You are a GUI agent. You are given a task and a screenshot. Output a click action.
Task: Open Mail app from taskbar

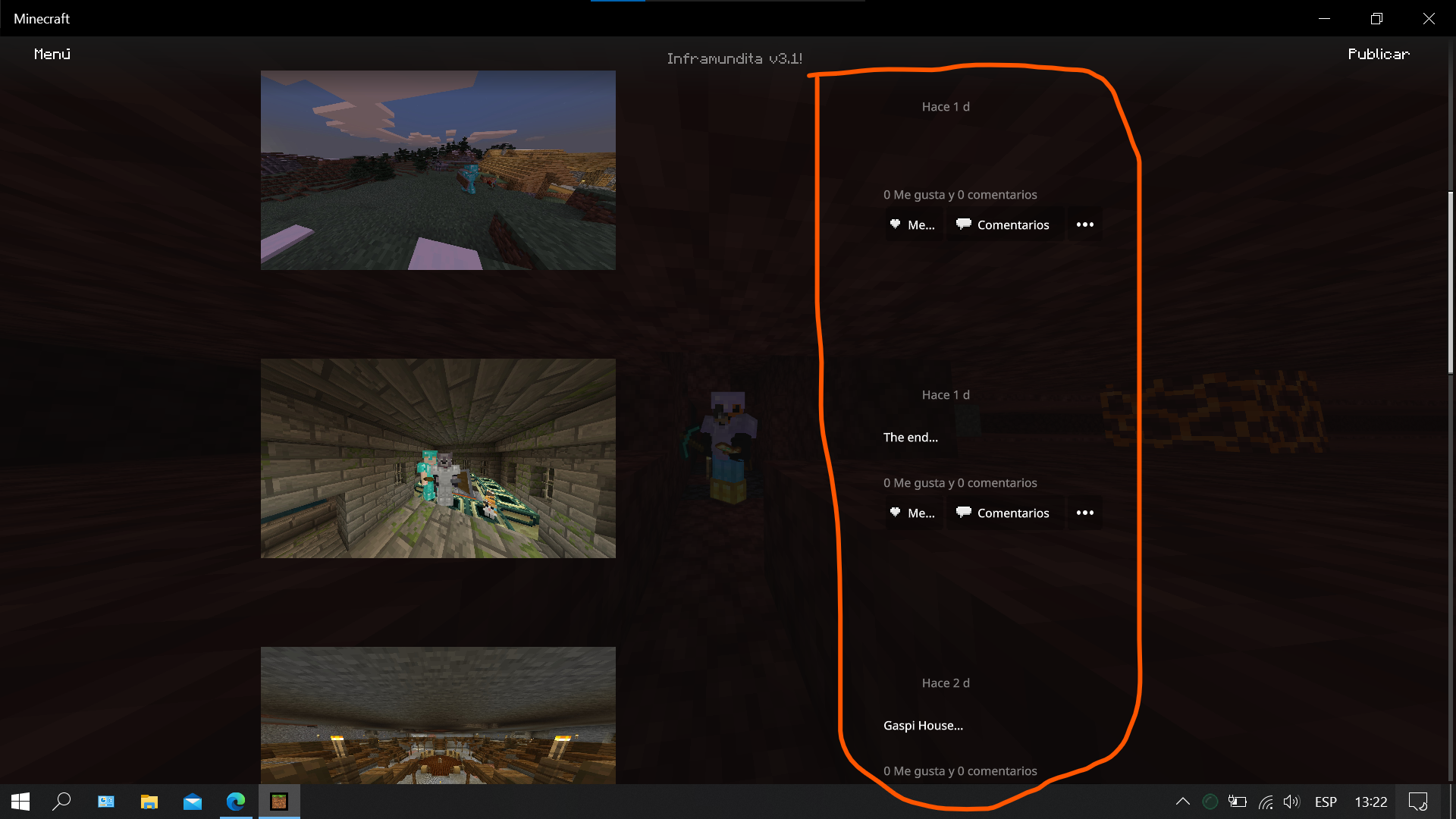tap(193, 802)
